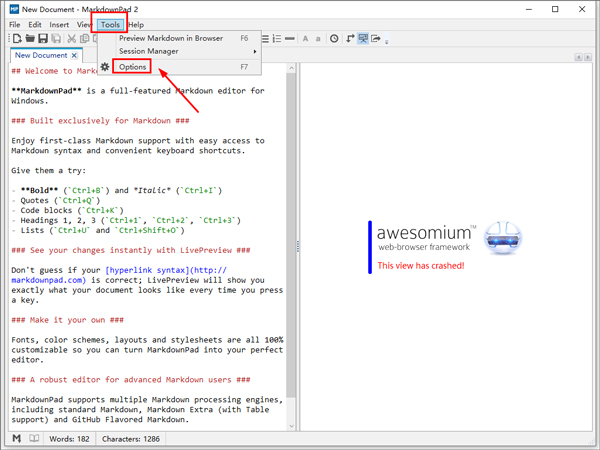600x450 pixels.
Task: Open the Insert menu
Action: 61,25
